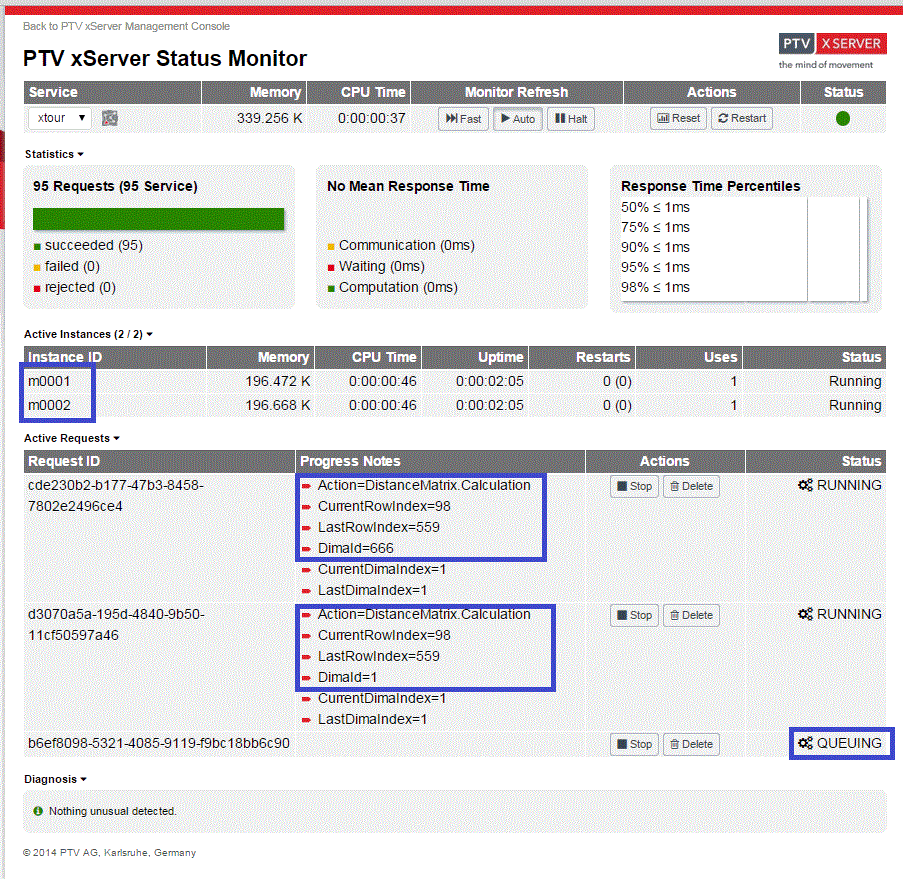Delete request d3070a5a-195d-4840-9b50
The width and height of the screenshot is (903, 879).
pyautogui.click(x=690, y=616)
